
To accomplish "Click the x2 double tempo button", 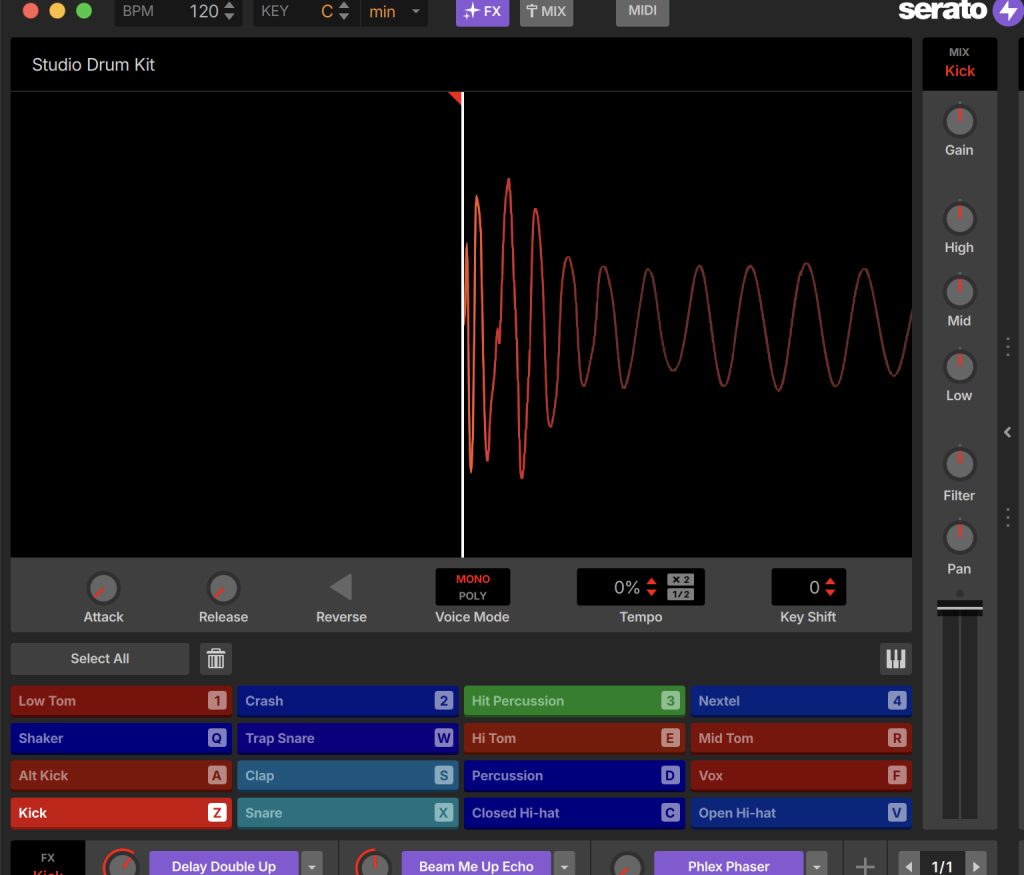I will coord(680,580).
